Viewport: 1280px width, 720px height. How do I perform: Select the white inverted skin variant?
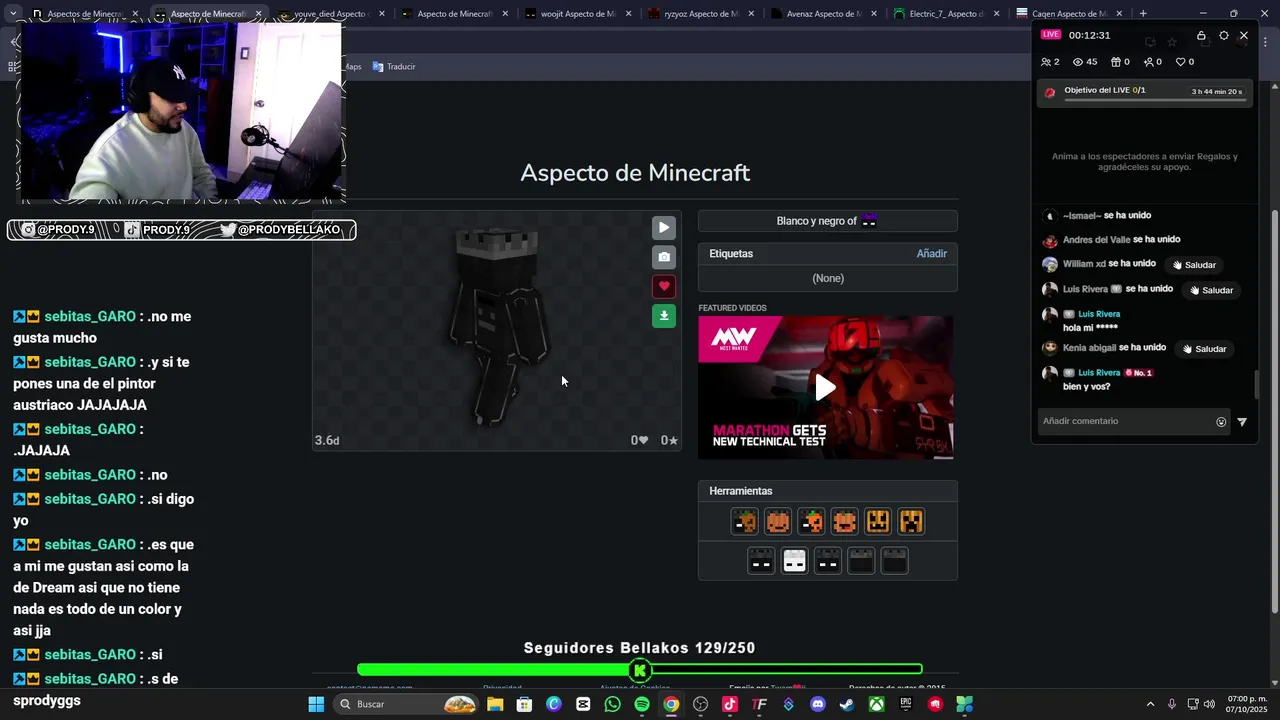point(794,561)
